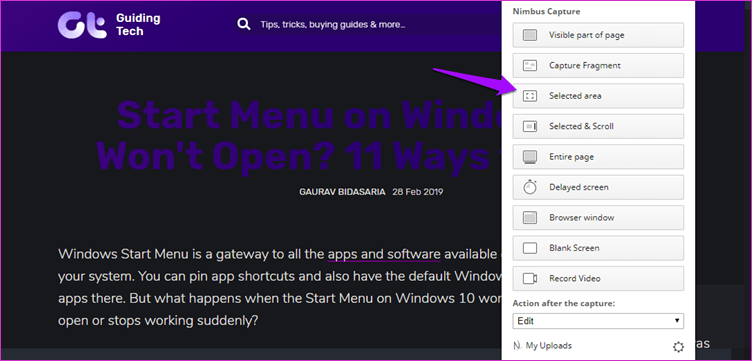Image resolution: width=752 pixels, height=361 pixels.
Task: Click the 'Guiding Tech' site name text
Action: pyautogui.click(x=138, y=25)
